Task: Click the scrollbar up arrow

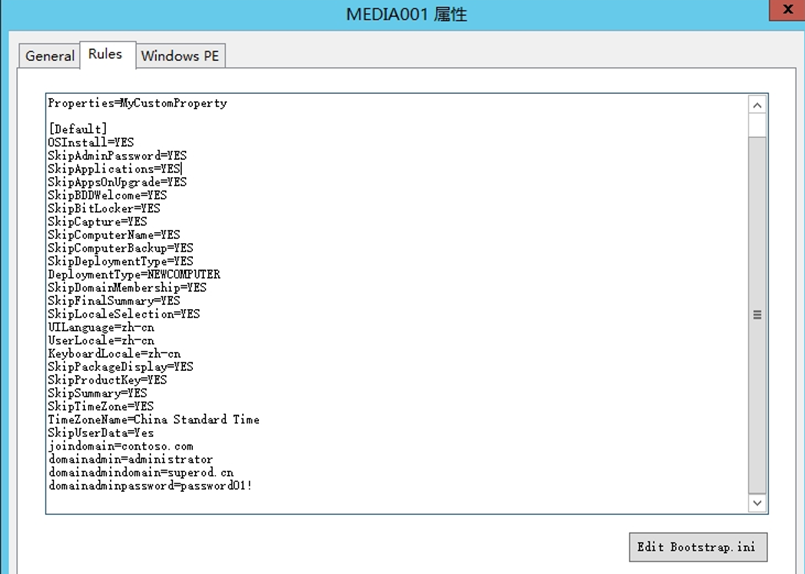Action: tap(757, 105)
